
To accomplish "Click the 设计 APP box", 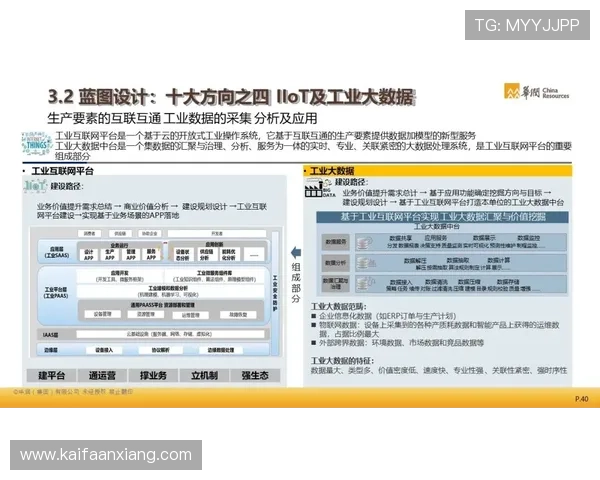I will [x=89, y=255].
